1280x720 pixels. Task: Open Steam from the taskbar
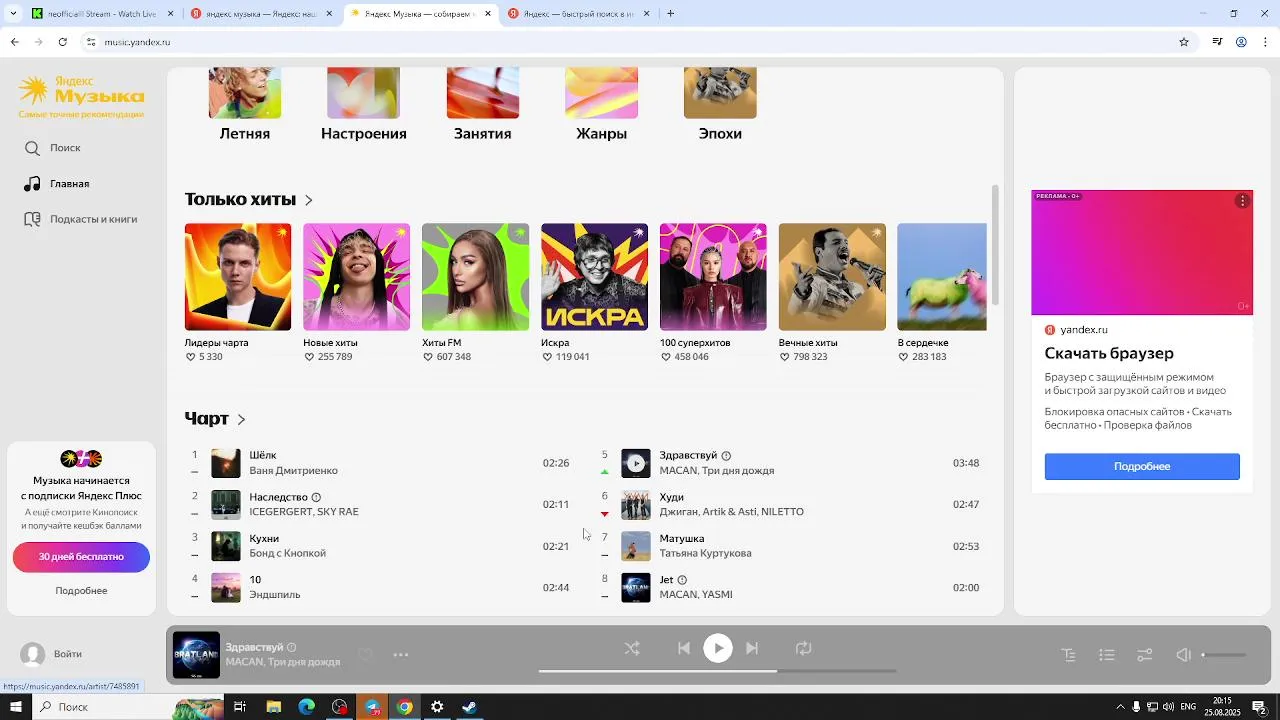pos(469,707)
